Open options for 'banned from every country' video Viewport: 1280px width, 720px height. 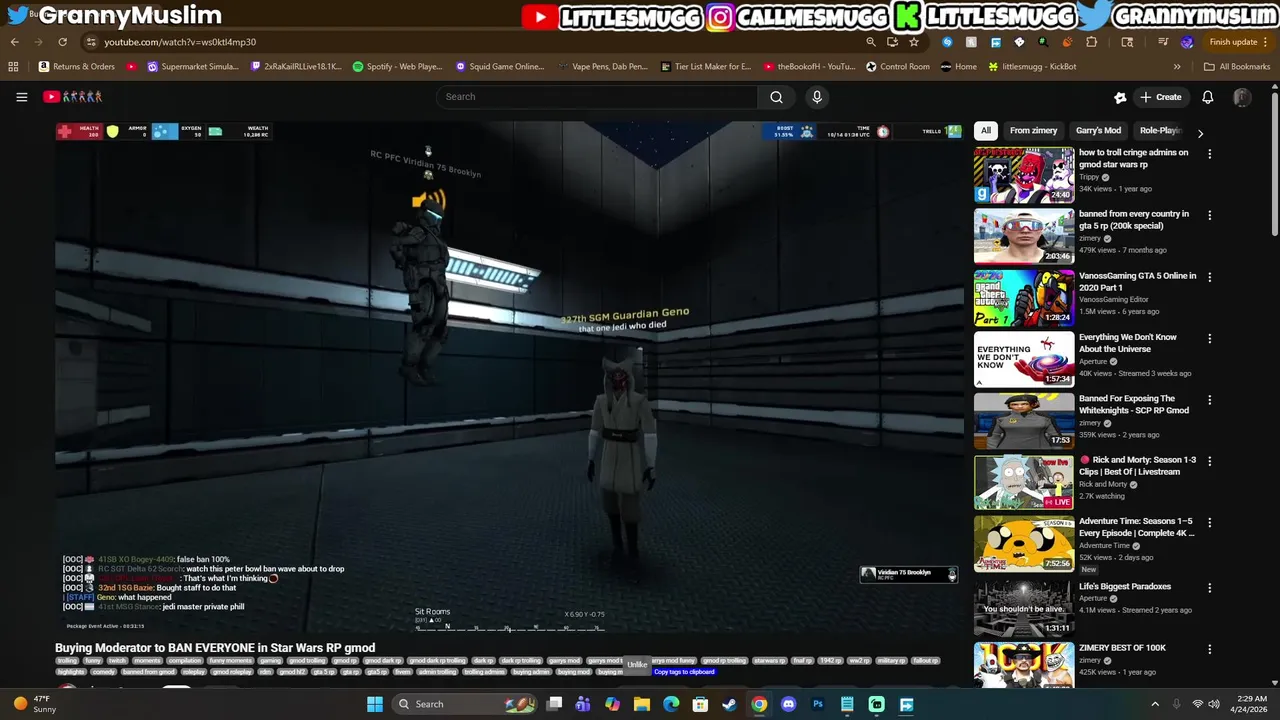point(1209,215)
